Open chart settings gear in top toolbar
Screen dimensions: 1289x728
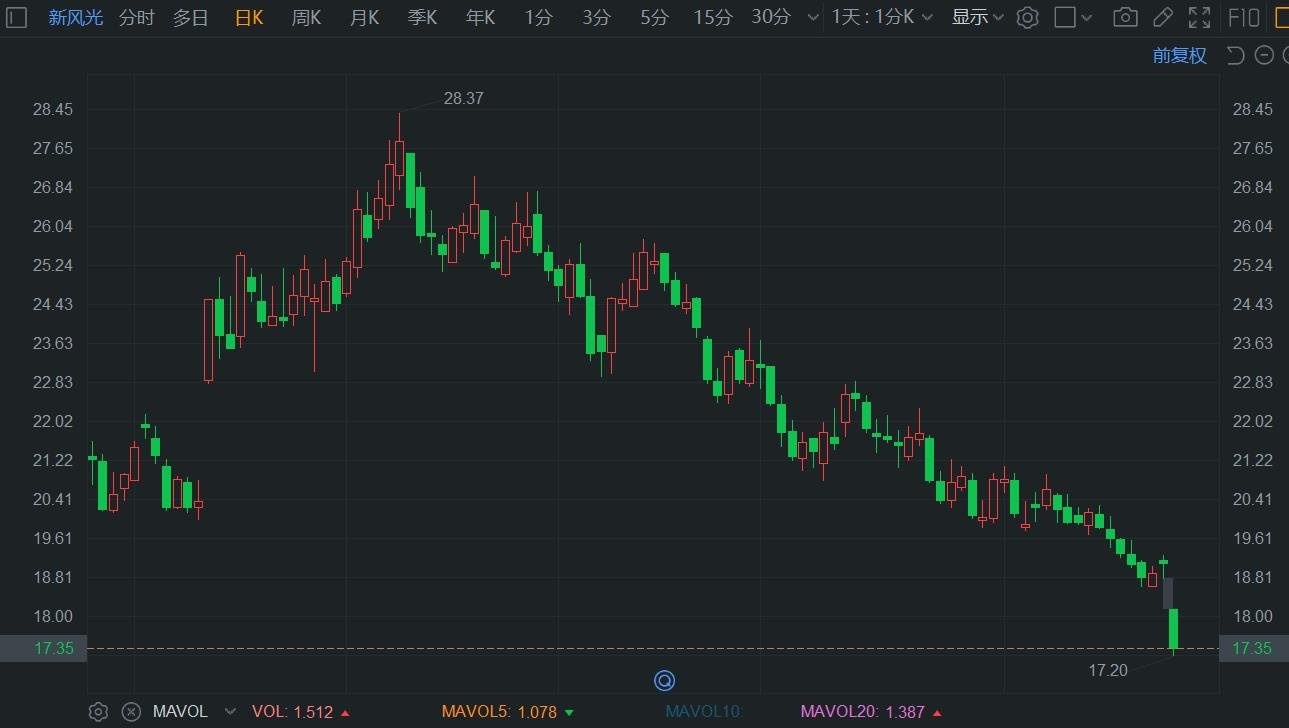1027,17
